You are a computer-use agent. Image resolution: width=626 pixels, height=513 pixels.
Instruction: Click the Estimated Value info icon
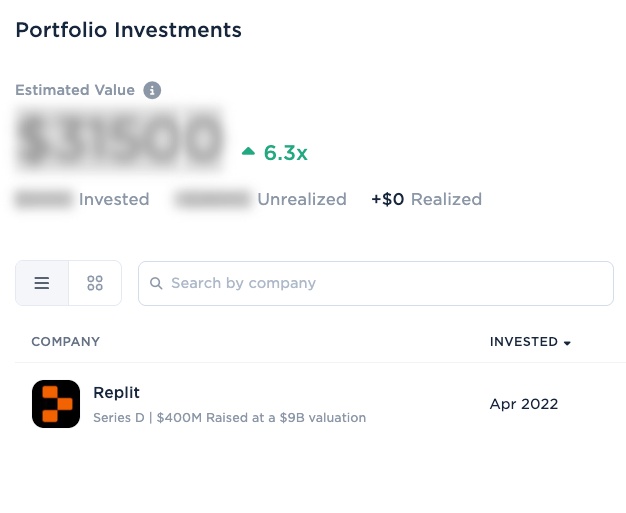tap(152, 90)
